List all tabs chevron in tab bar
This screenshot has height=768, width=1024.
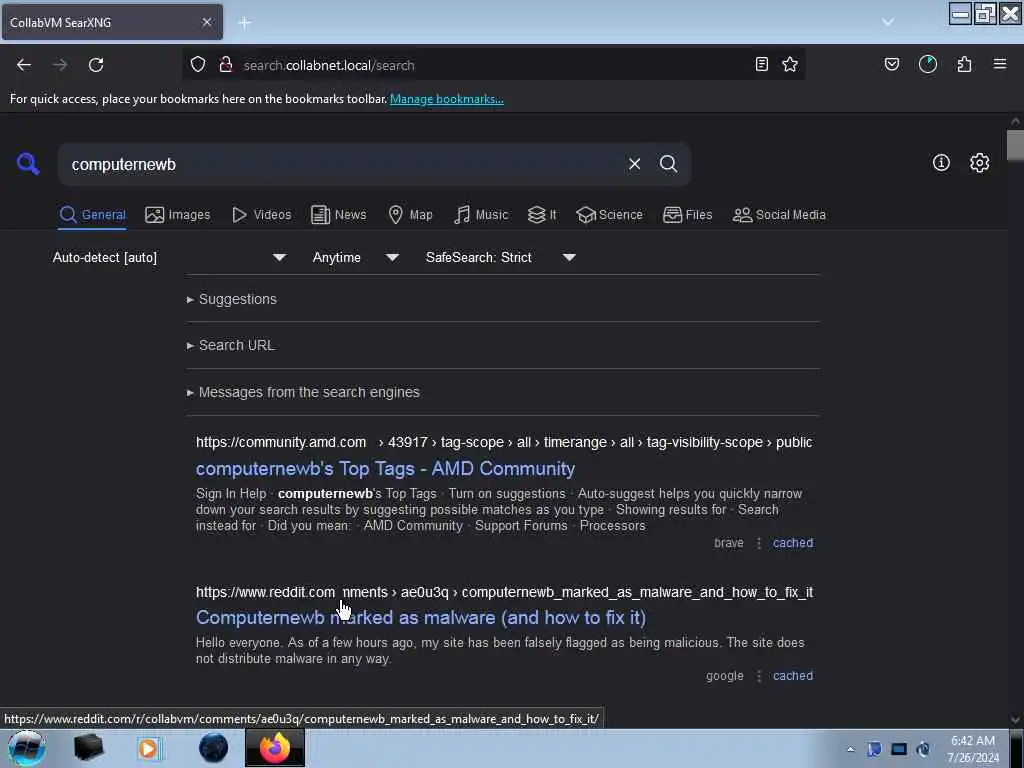pos(888,22)
